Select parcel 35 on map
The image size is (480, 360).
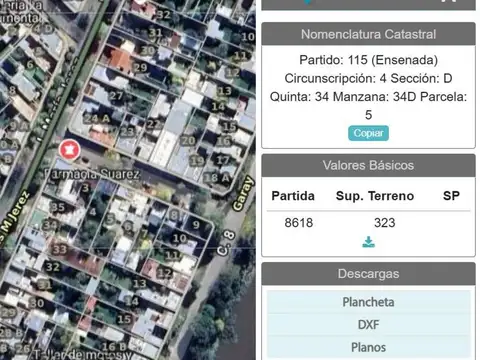58,207
